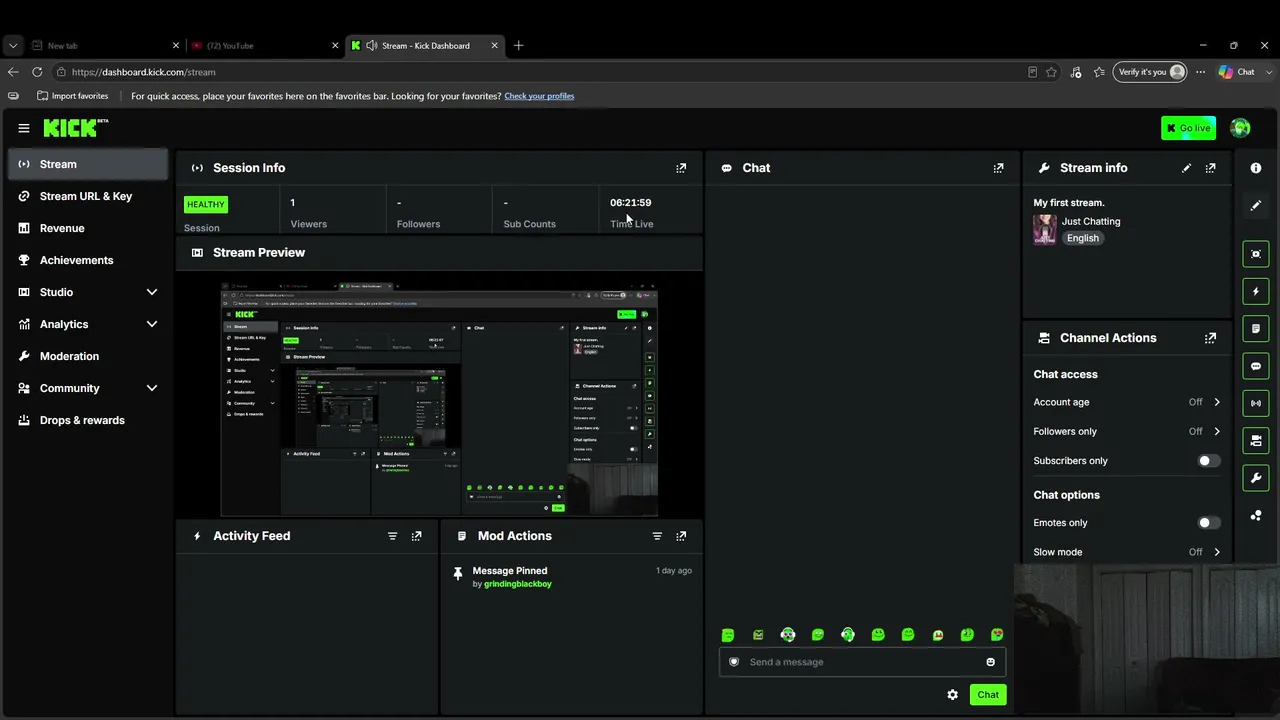Viewport: 1280px width, 720px height.
Task: Pop out the Activity Feed panel
Action: click(417, 536)
